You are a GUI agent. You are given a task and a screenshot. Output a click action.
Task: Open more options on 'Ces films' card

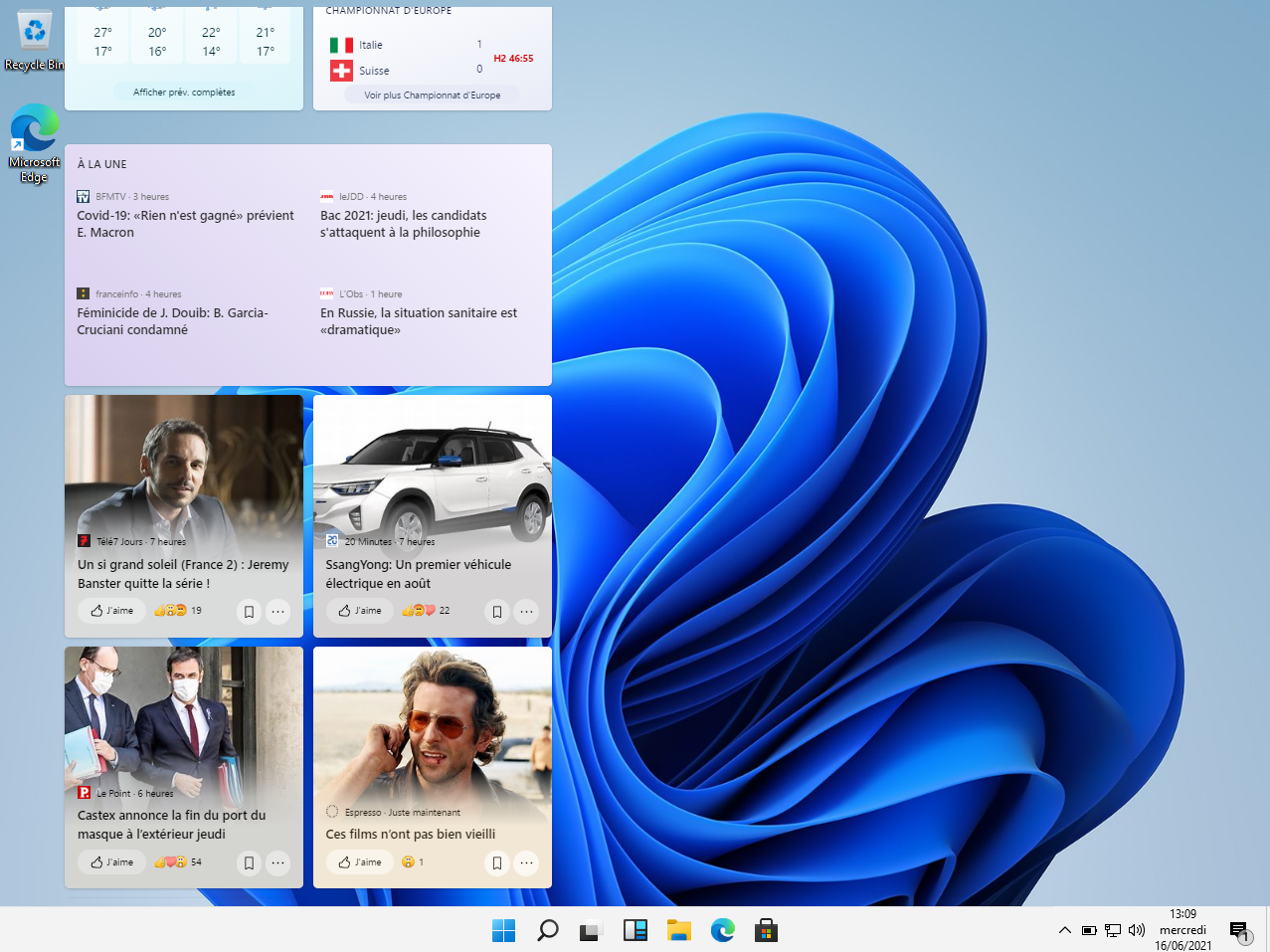click(x=527, y=862)
